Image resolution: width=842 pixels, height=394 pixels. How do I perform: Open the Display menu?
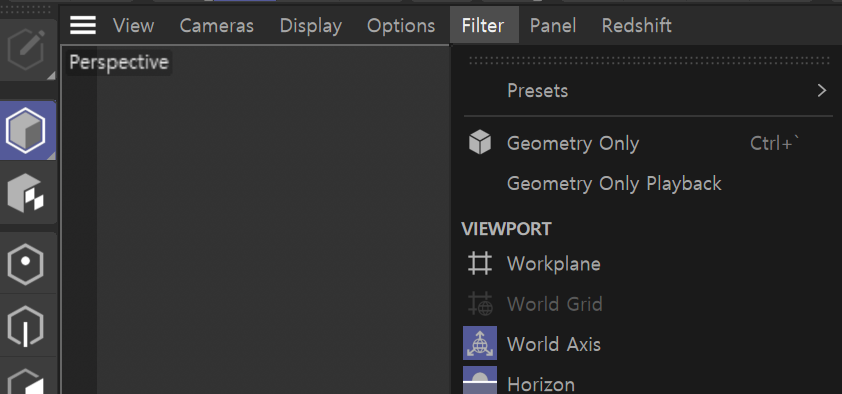(310, 26)
